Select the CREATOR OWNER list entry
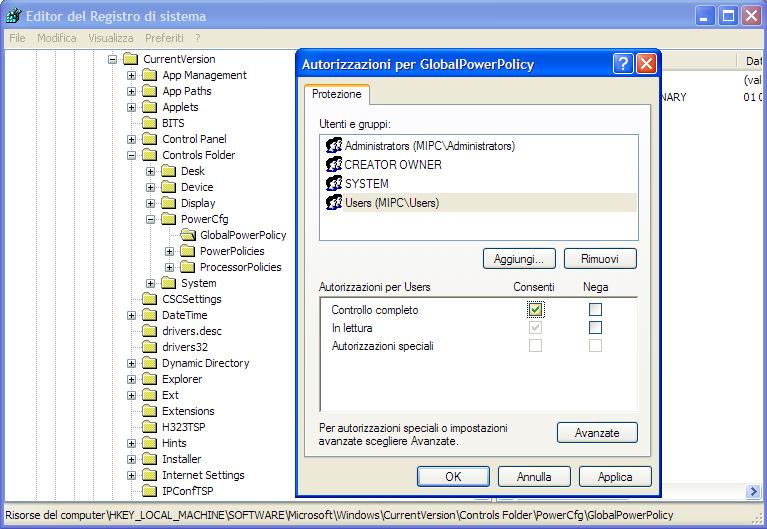 (x=393, y=165)
